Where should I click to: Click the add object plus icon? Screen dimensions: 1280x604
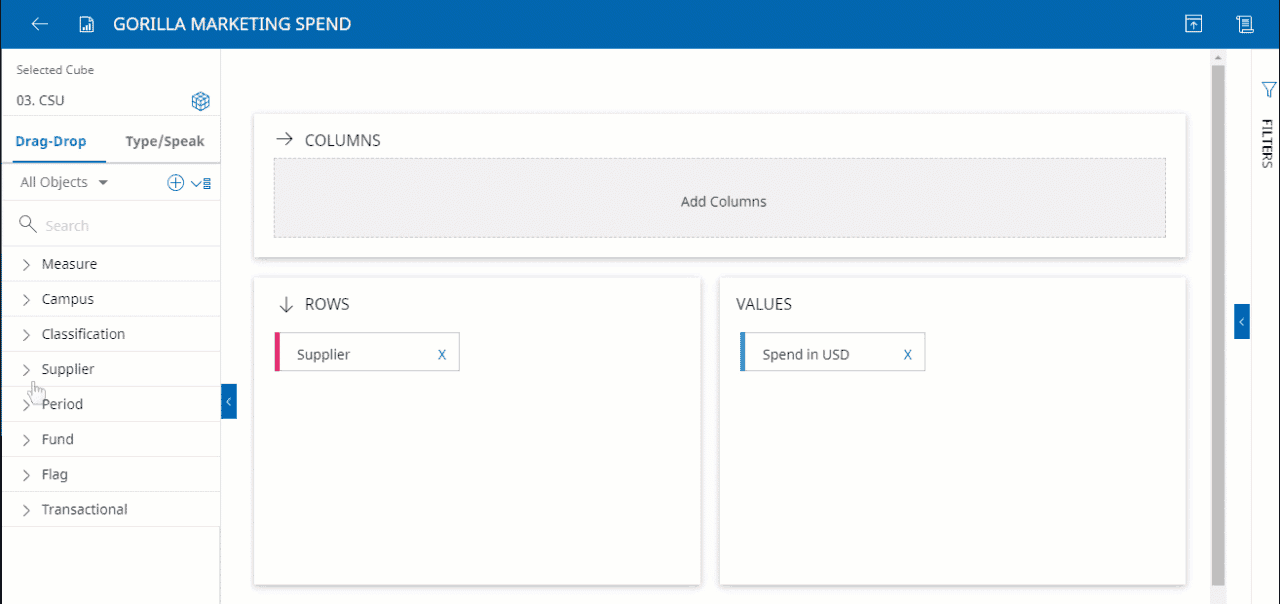coord(175,182)
